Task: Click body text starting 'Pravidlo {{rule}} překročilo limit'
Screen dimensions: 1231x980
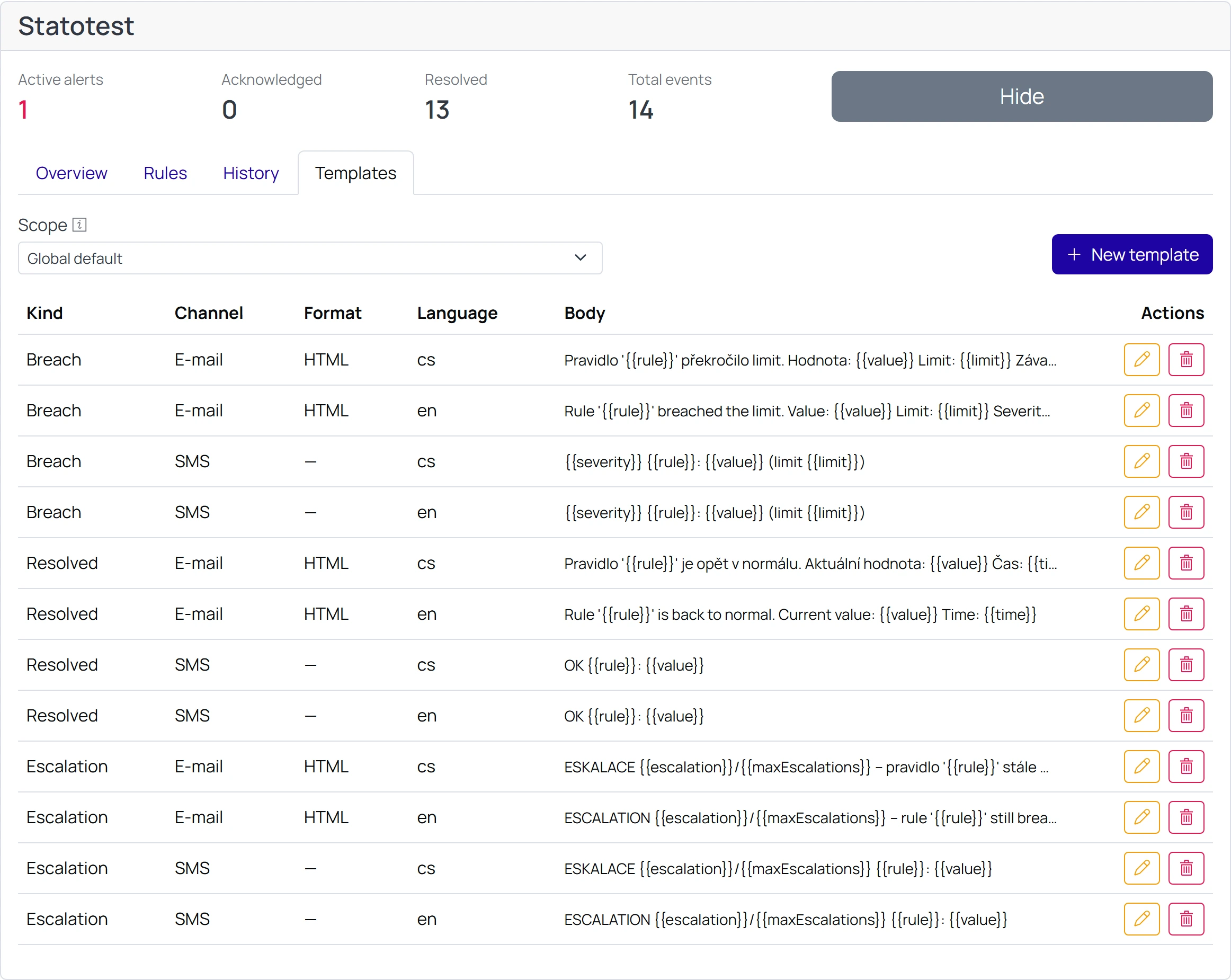Action: pos(810,360)
